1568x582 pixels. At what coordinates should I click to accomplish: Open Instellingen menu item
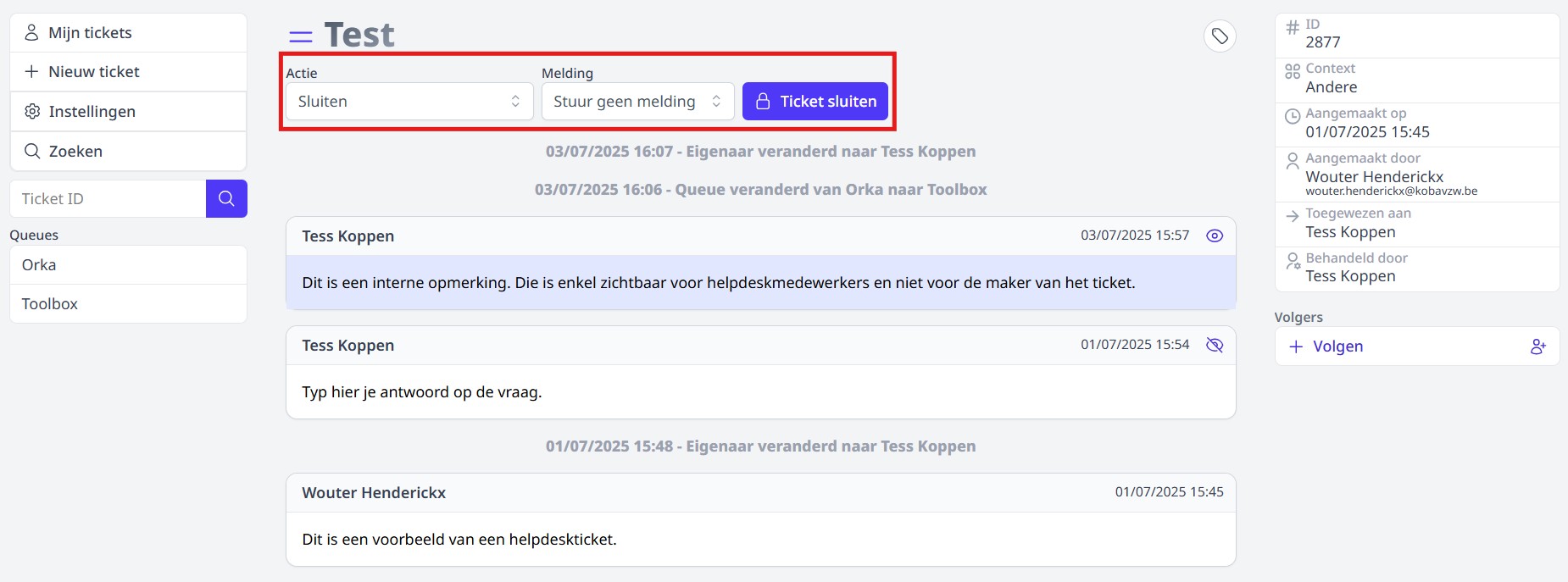click(128, 111)
